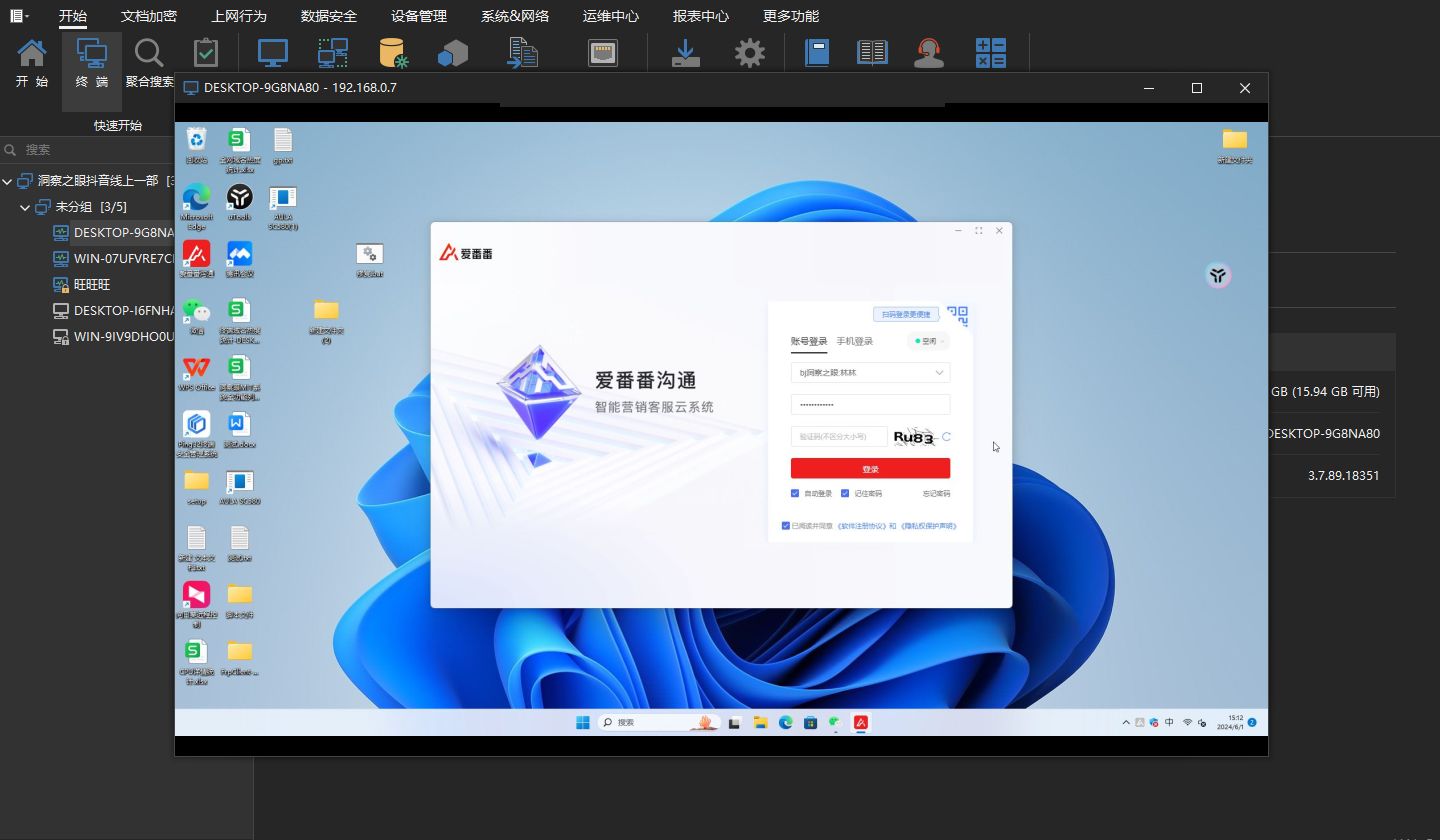Screen dimensions: 1440x840
Task: Open Microsoft Store in remote taskbar
Action: [810, 722]
